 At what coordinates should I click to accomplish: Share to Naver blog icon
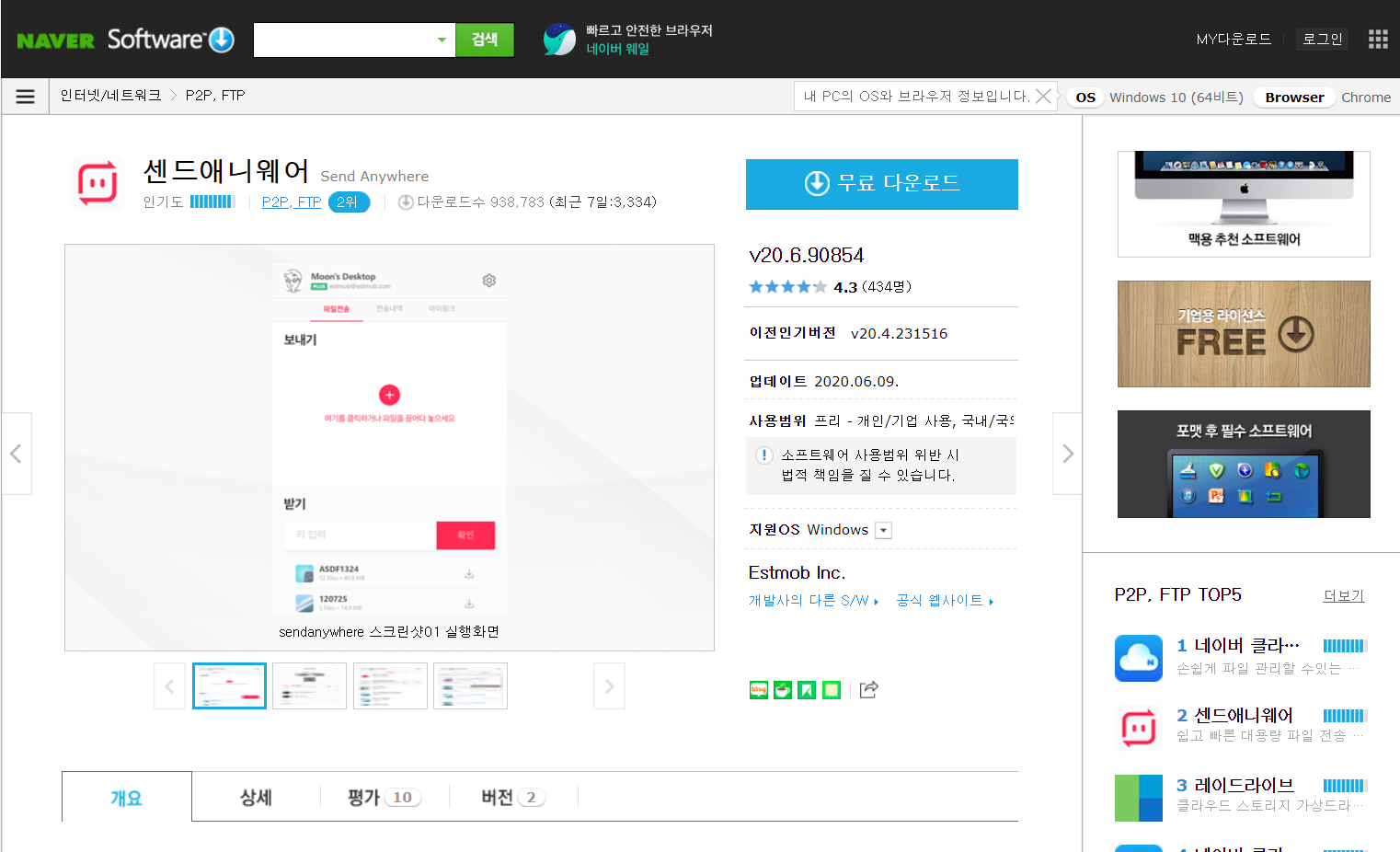pos(759,690)
